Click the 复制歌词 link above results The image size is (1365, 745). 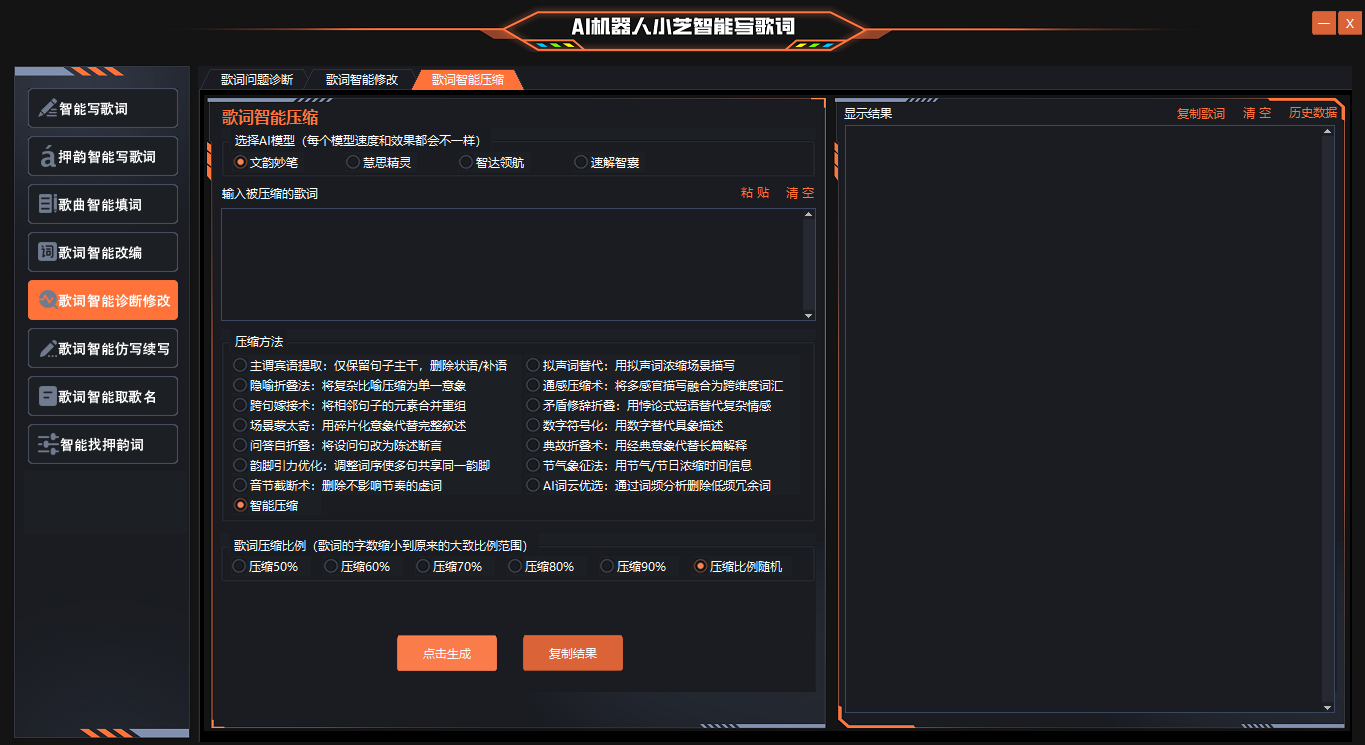coord(1200,113)
